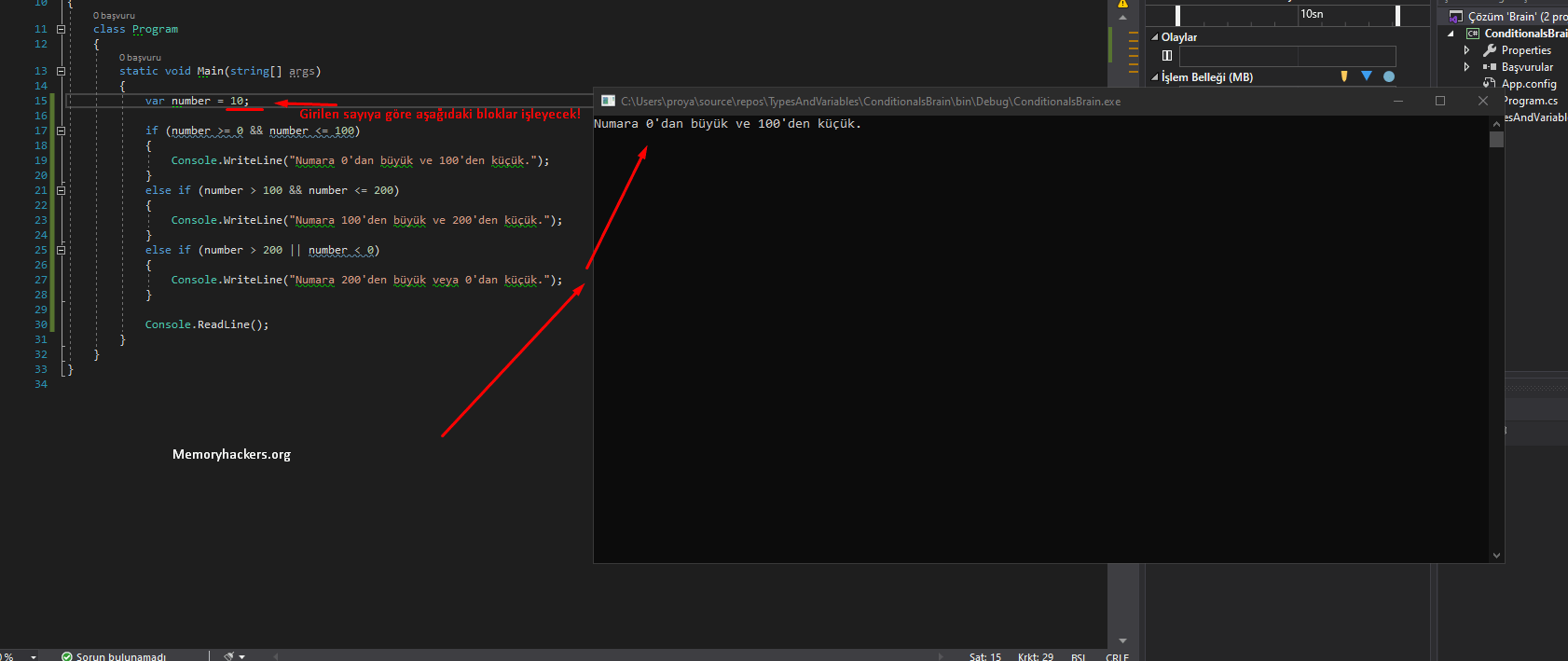This screenshot has height=661, width=1568.
Task: Collapse the Main method code block
Action: pyautogui.click(x=61, y=71)
